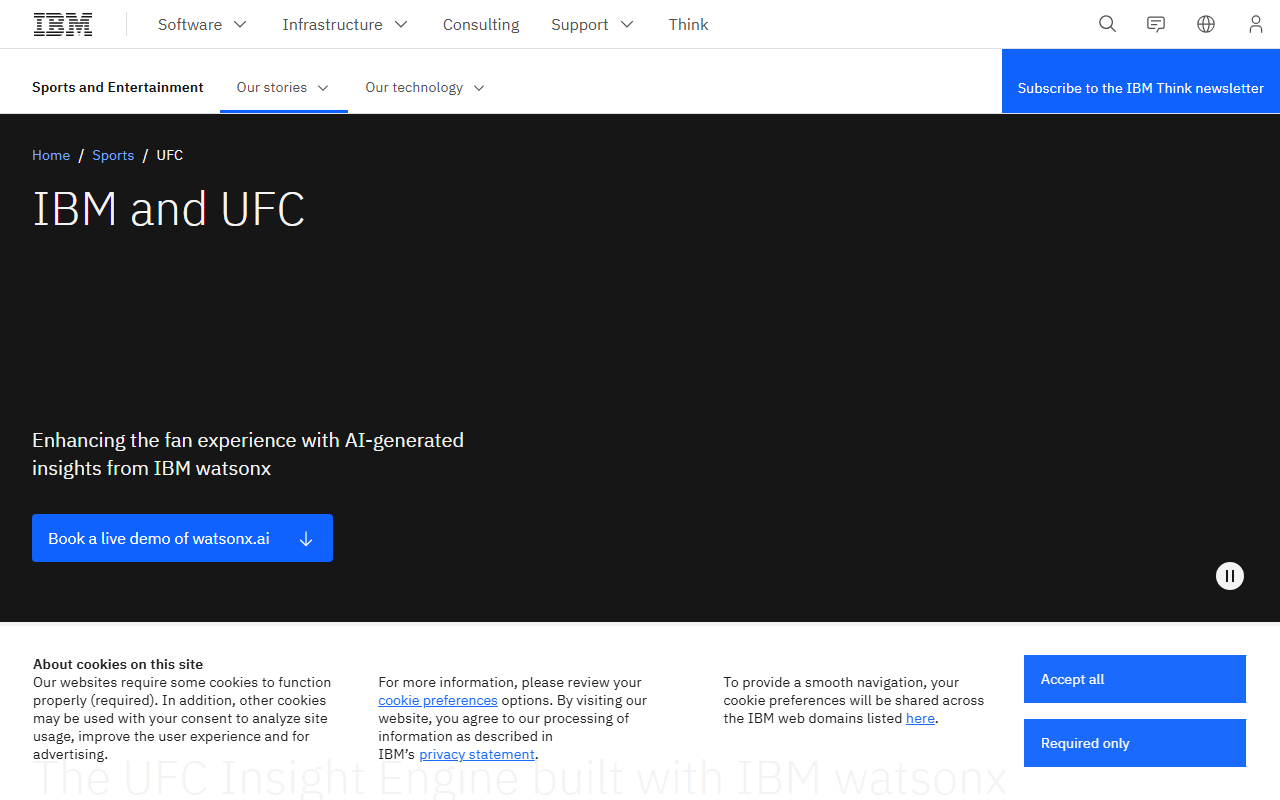This screenshot has width=1280, height=800.
Task: Click Required only cookies button
Action: point(1135,743)
